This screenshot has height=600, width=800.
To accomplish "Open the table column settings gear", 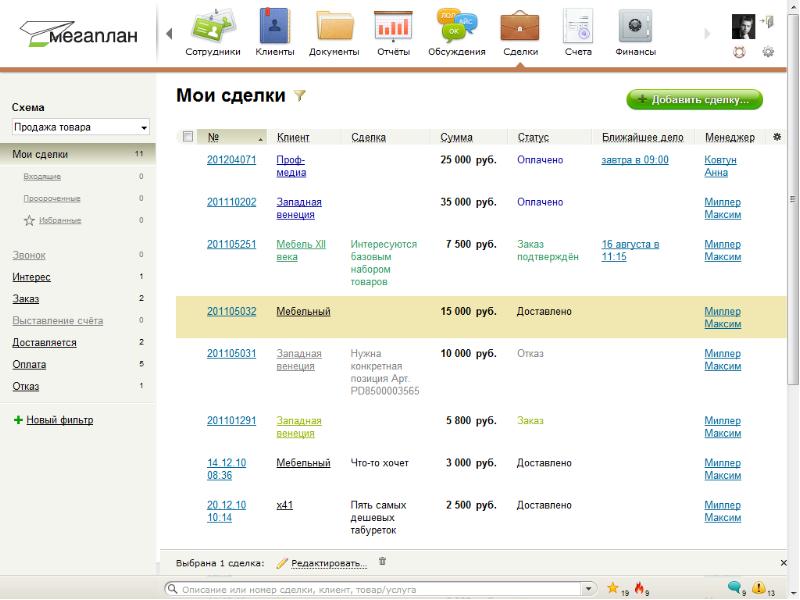I will (777, 137).
